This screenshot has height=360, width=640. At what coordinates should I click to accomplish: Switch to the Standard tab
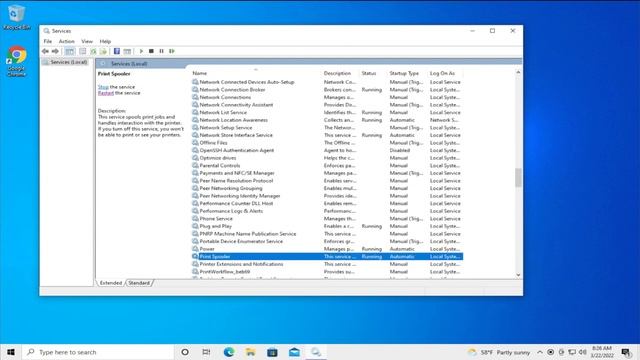139,283
